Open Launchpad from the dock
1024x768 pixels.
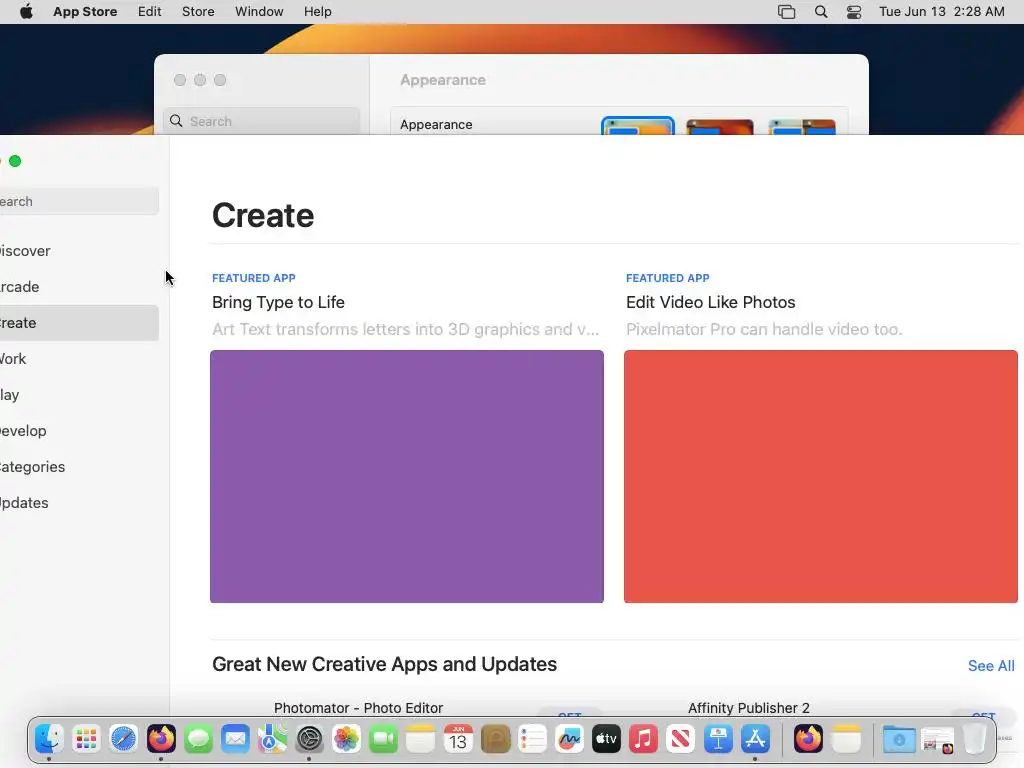[x=86, y=739]
